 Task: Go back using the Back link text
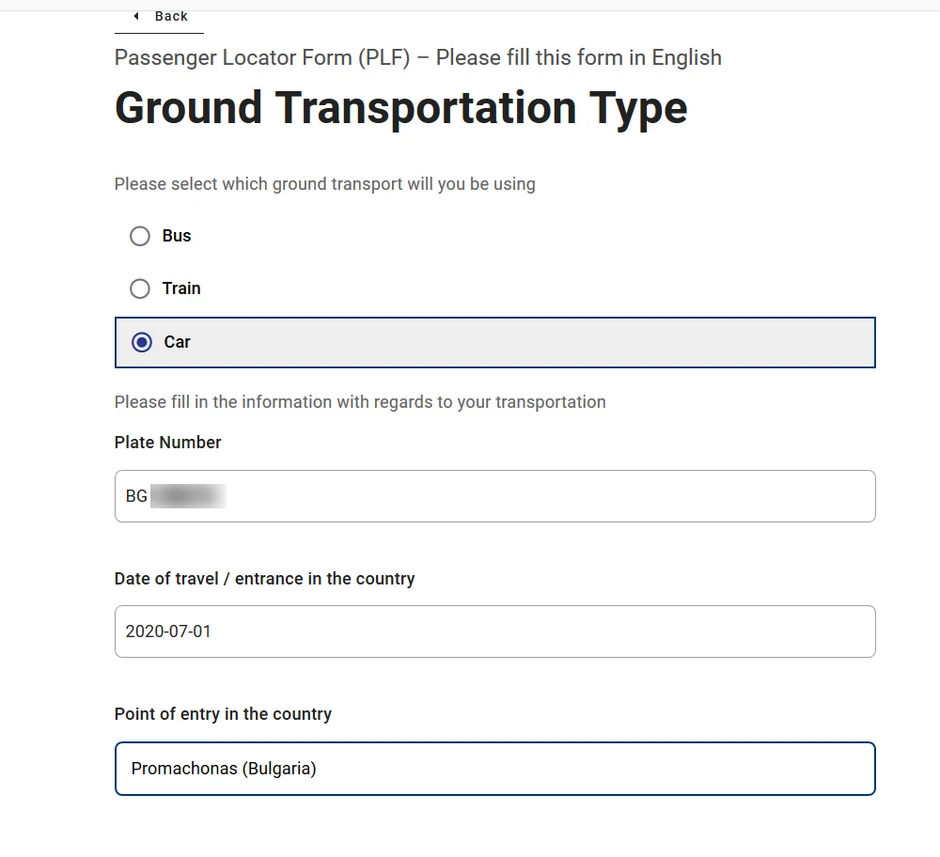pos(171,16)
